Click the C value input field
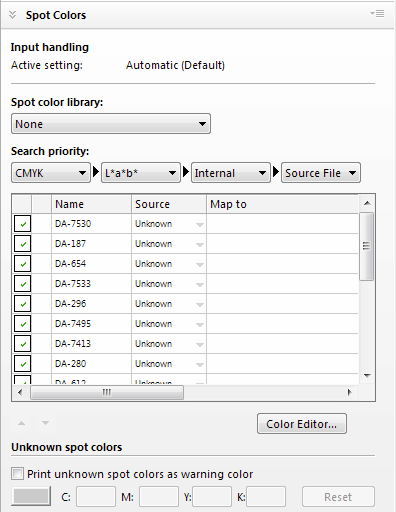Screen dimensions: 396x512 [96, 496]
